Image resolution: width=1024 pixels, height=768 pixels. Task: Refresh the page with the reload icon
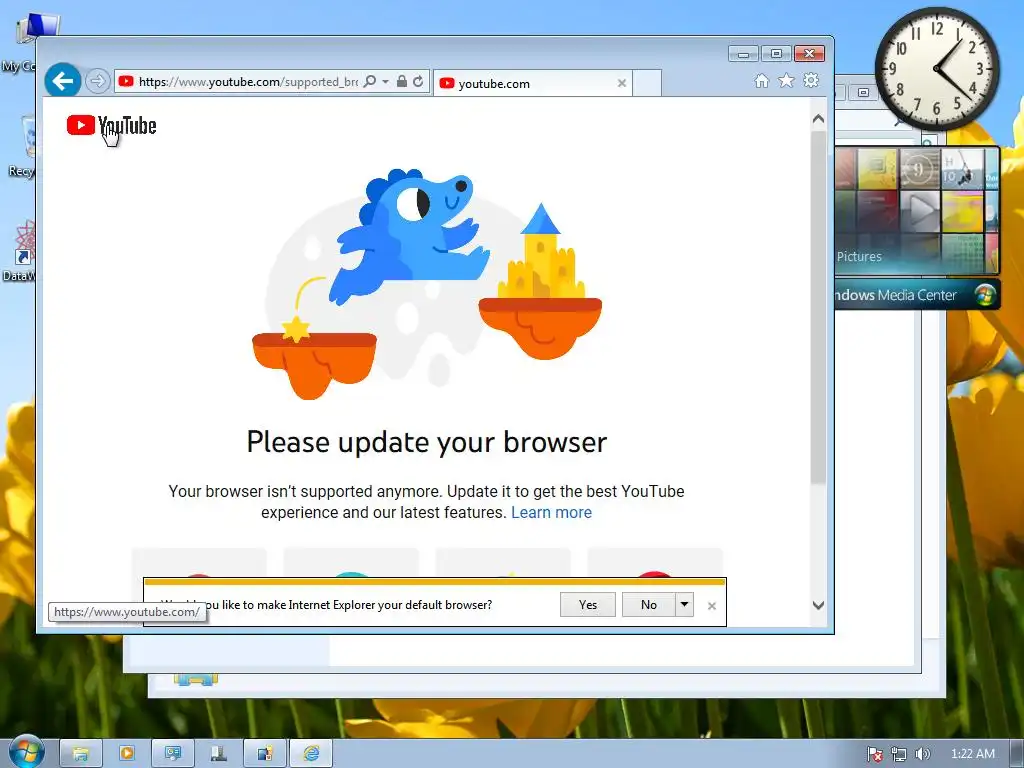[x=418, y=82]
